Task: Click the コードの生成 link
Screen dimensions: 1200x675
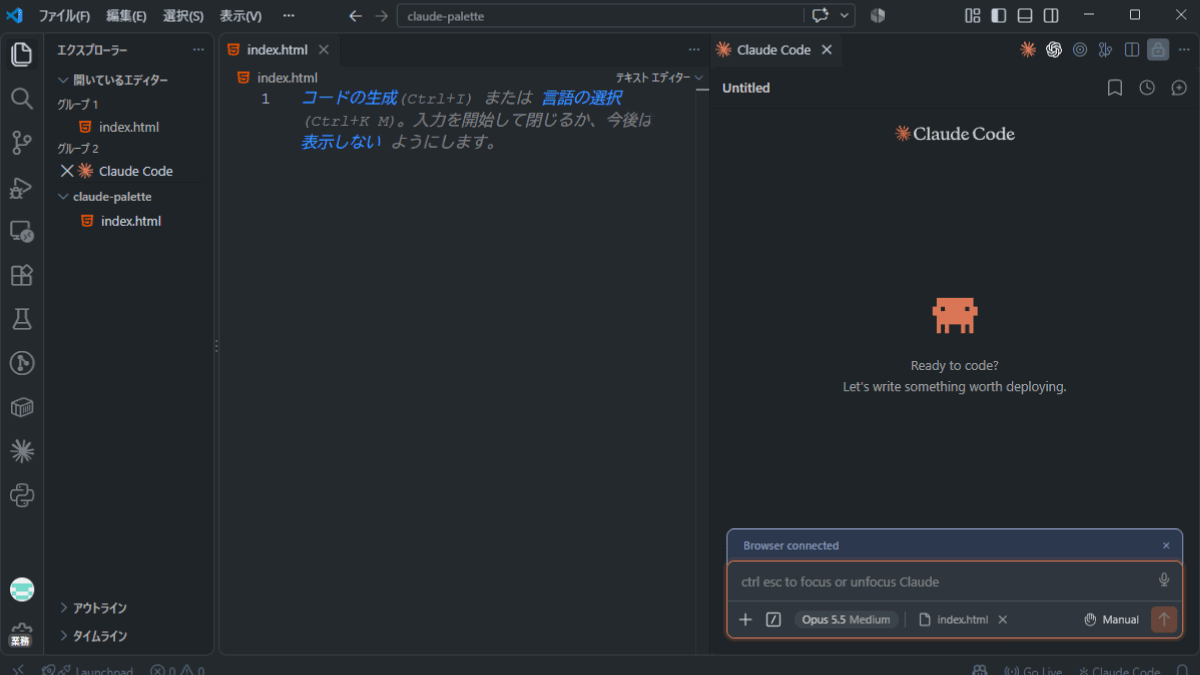Action: click(x=349, y=98)
